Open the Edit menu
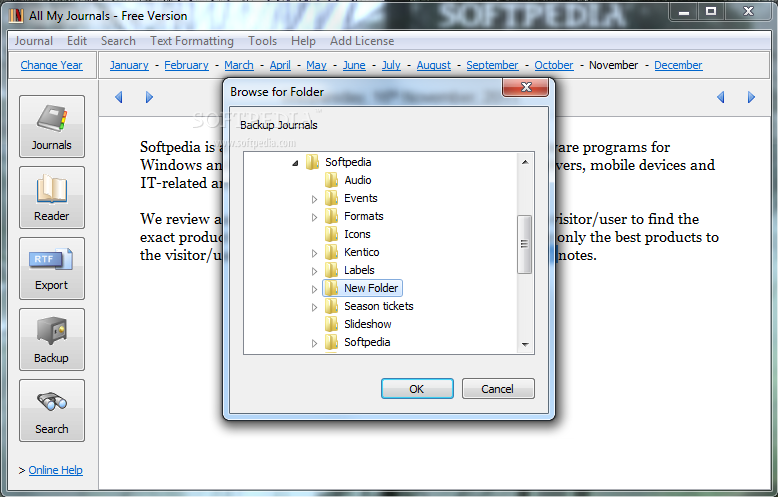This screenshot has width=778, height=497. 77,41
